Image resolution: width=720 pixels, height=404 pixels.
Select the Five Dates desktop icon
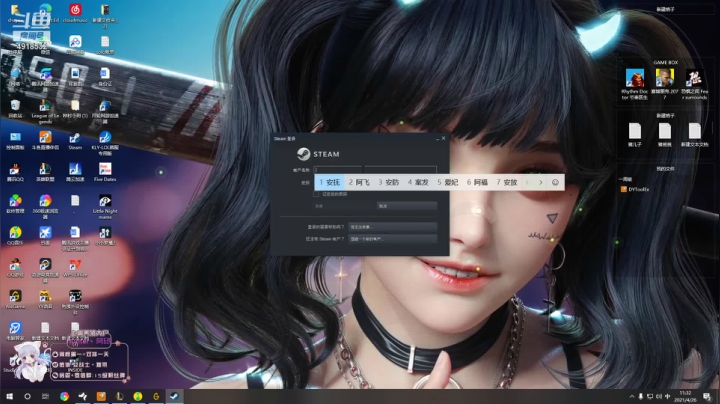tap(105, 172)
